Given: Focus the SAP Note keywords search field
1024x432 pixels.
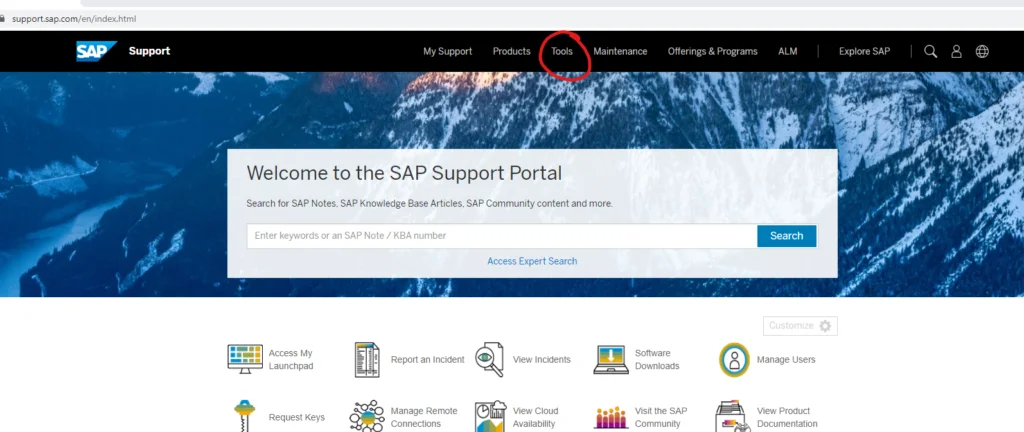Looking at the screenshot, I should pos(502,236).
